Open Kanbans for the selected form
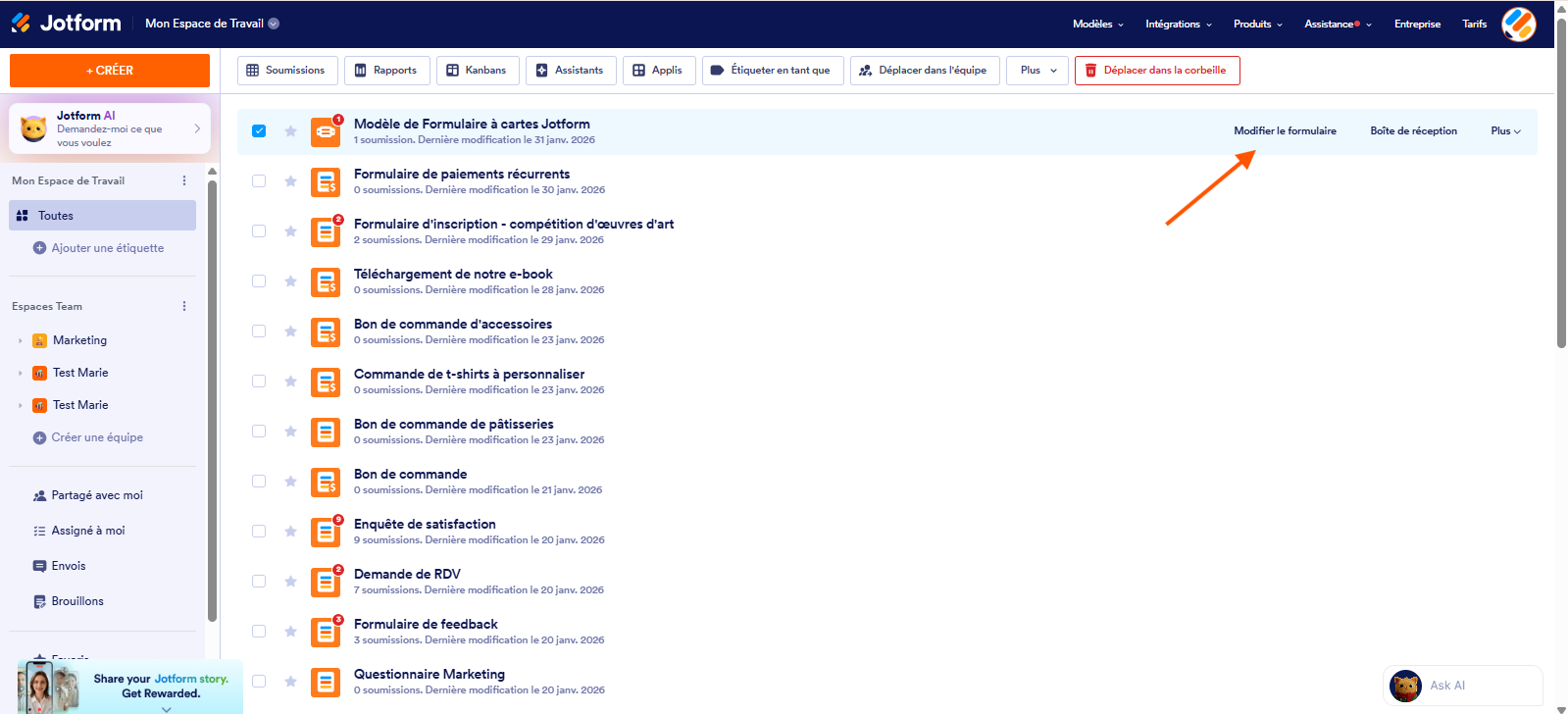This screenshot has width=1568, height=714. pyautogui.click(x=478, y=70)
